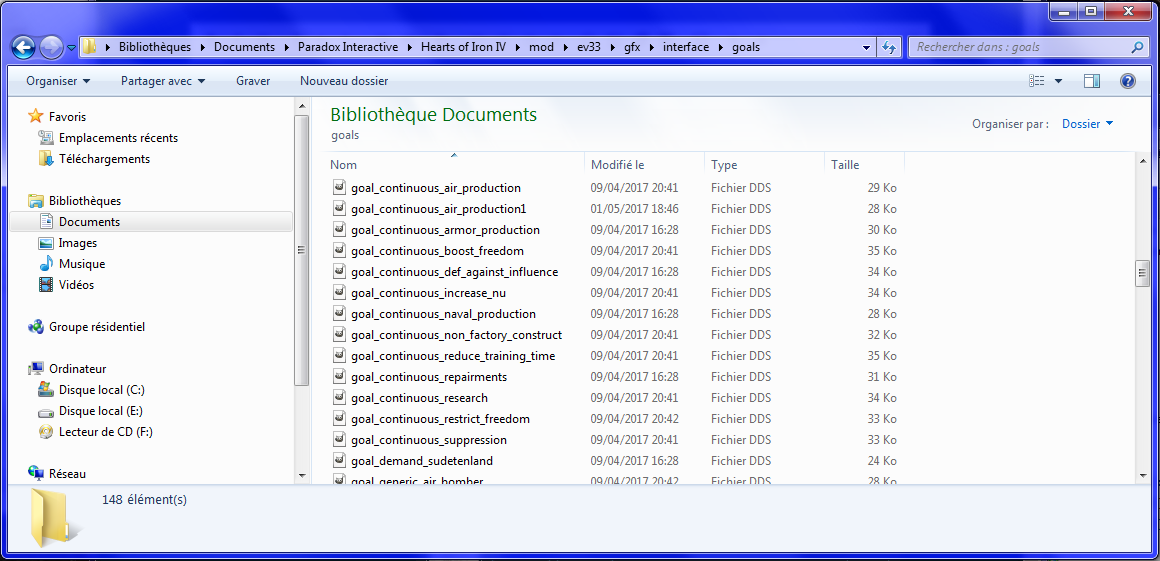
Task: Click the ev33 breadcrumb in address bar
Action: click(x=590, y=47)
